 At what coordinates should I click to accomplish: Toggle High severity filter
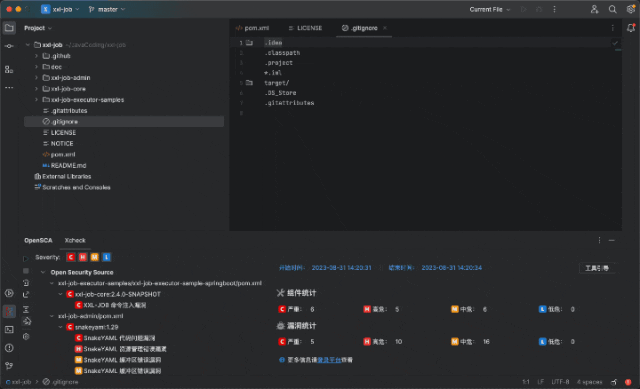[x=83, y=257]
